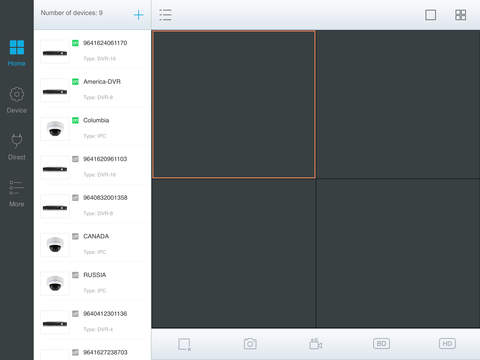Select device 9641624061170
Viewport: 480px width, 360px height.
92,51
